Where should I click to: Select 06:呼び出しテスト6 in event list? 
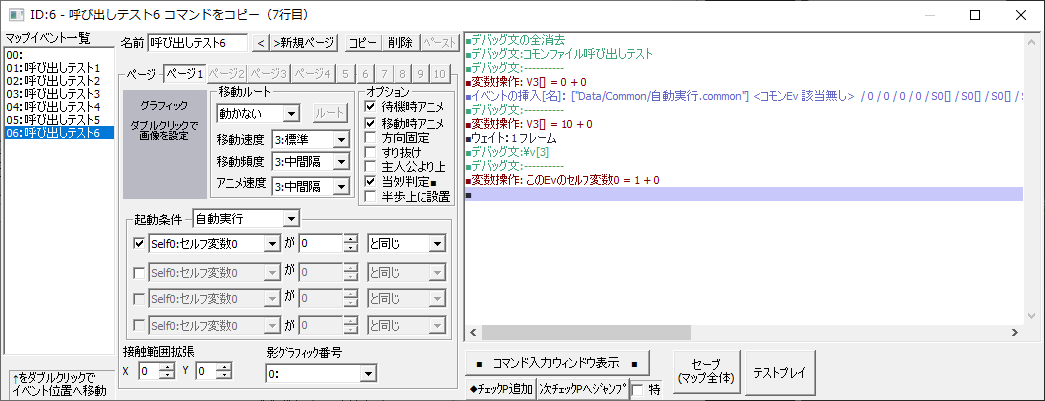[x=59, y=133]
